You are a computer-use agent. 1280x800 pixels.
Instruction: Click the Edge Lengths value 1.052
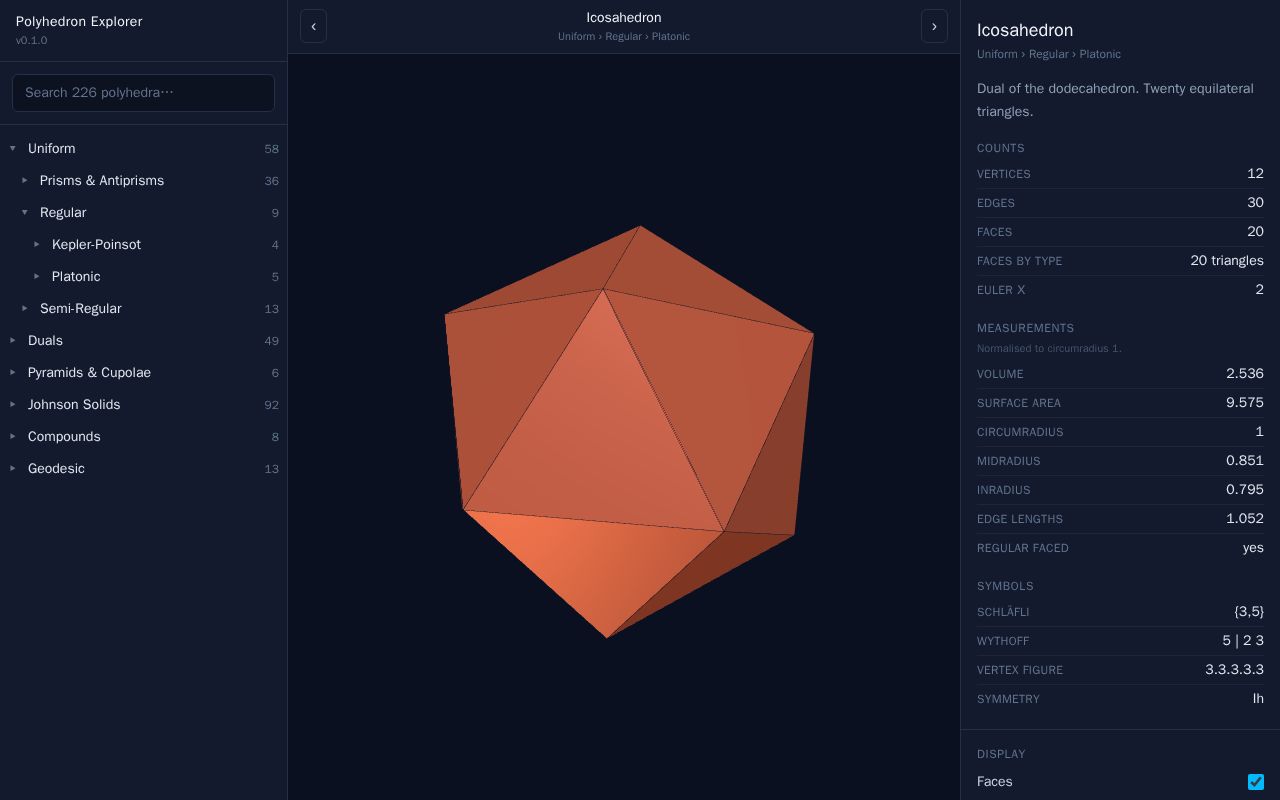pyautogui.click(x=1245, y=519)
